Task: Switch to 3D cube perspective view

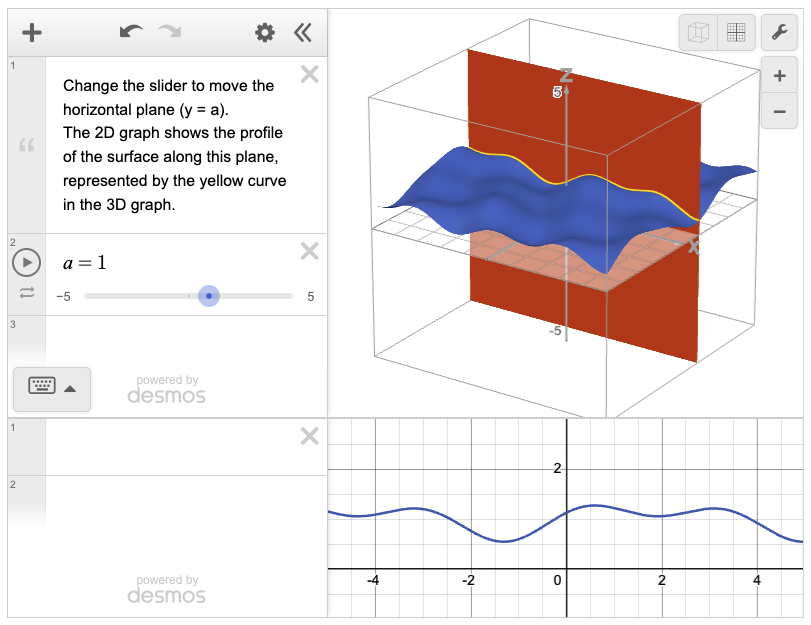Action: point(700,33)
